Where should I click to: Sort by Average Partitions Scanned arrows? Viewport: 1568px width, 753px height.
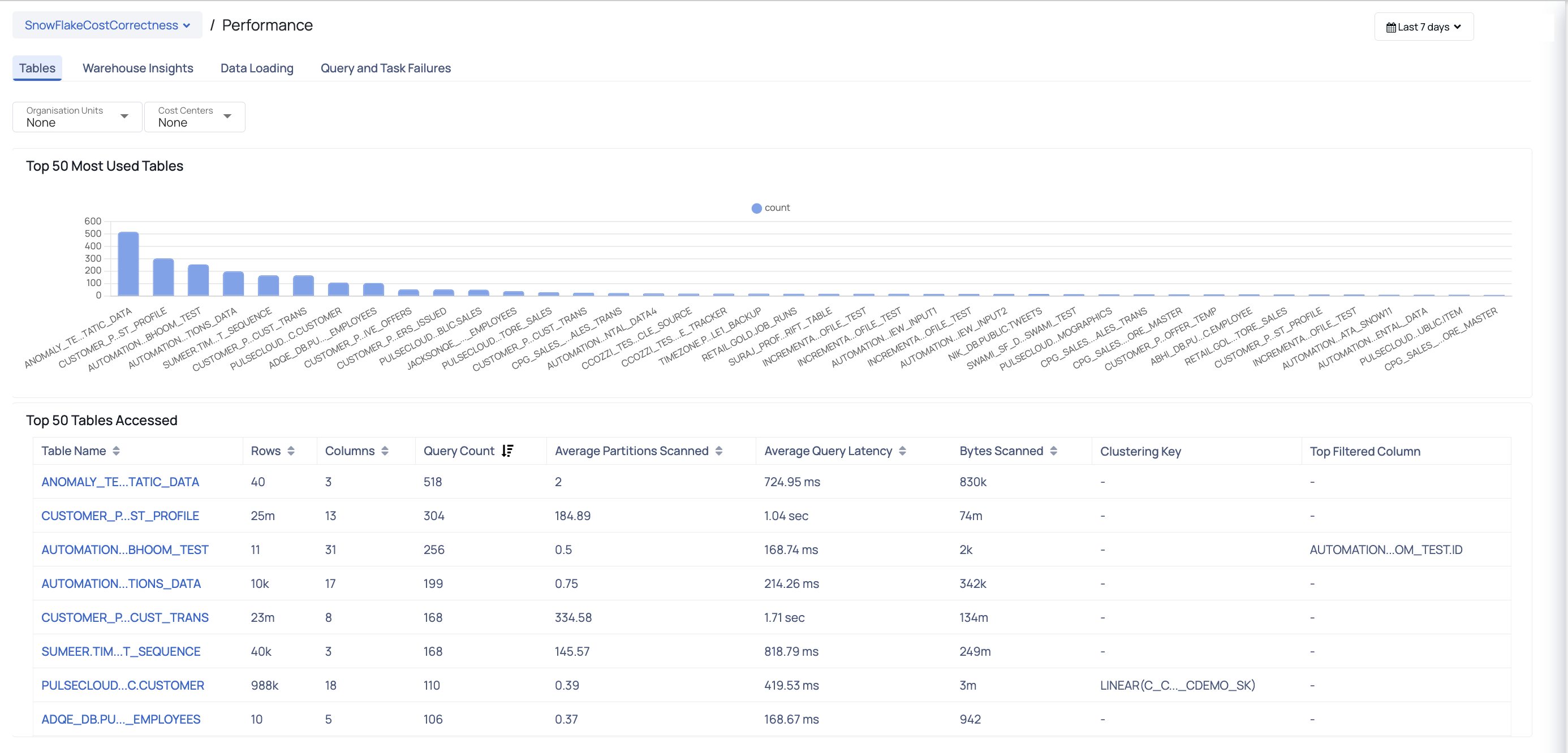(x=719, y=451)
